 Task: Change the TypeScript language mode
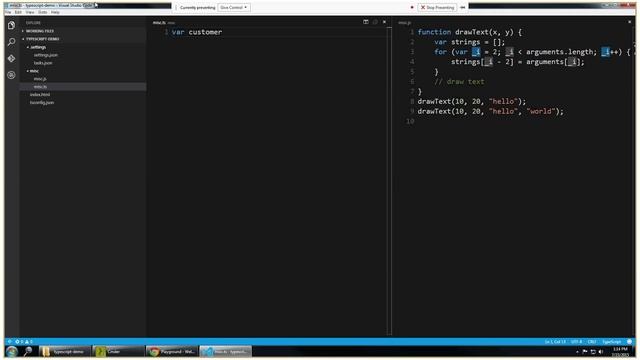coord(611,342)
